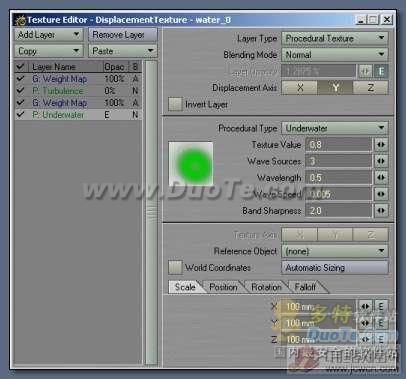
Task: Click the Wavelength arrow stepper
Action: tap(381, 178)
